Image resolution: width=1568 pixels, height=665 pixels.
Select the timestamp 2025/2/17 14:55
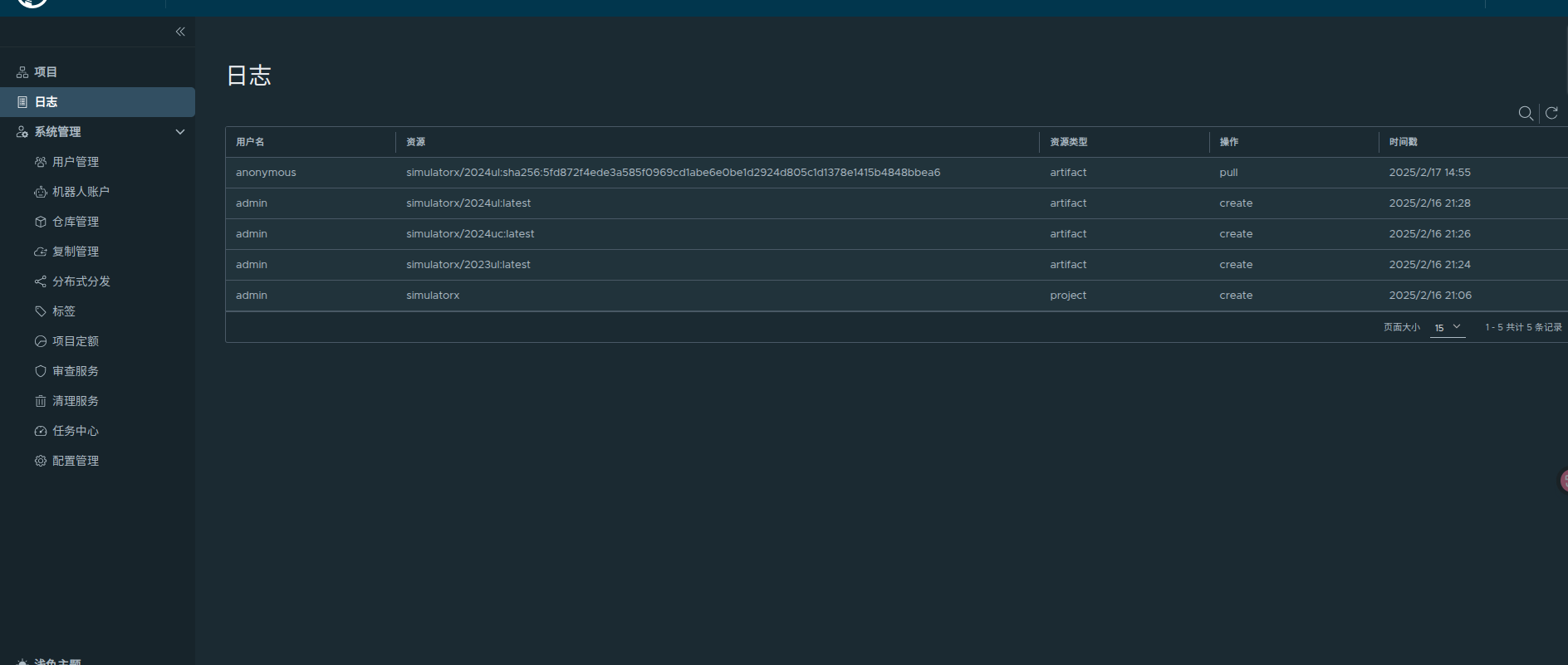[x=1430, y=173]
